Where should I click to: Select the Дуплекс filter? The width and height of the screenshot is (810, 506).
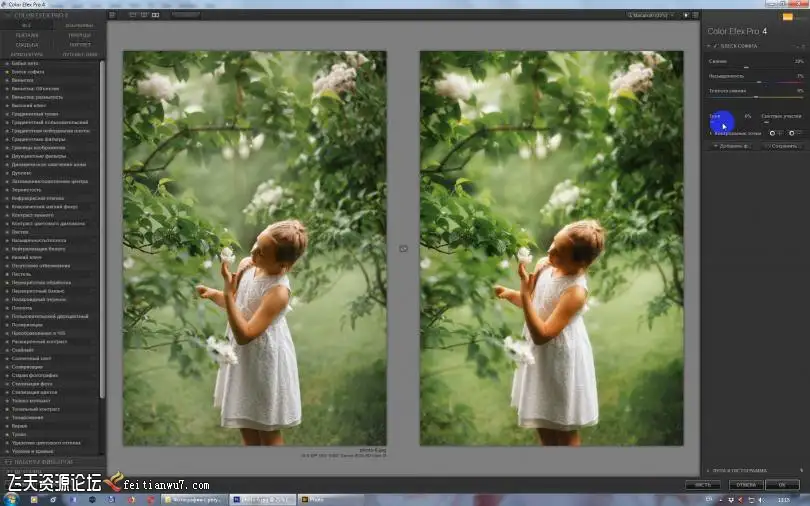(x=21, y=173)
